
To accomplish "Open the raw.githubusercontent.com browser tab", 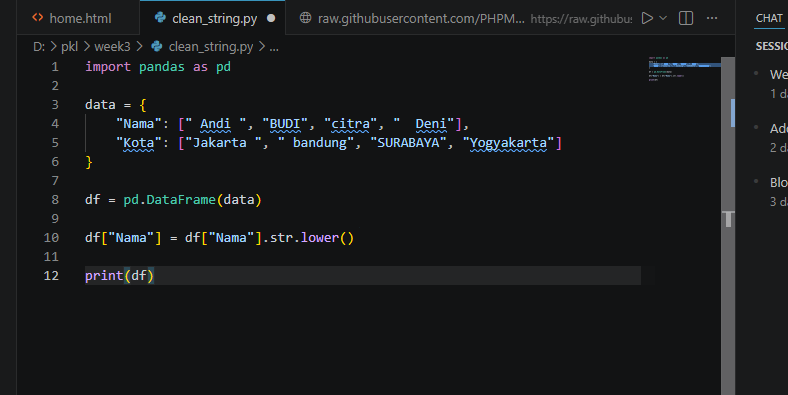I will tap(421, 19).
